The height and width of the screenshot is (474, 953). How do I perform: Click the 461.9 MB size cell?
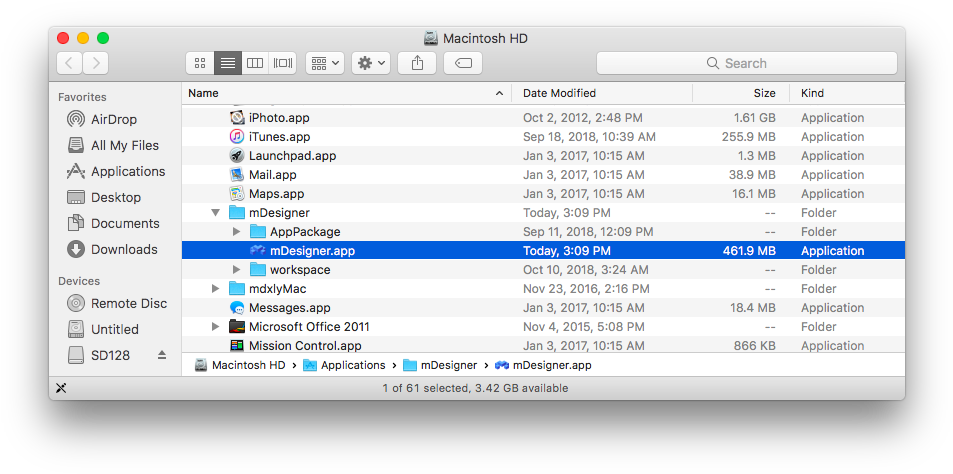click(749, 250)
